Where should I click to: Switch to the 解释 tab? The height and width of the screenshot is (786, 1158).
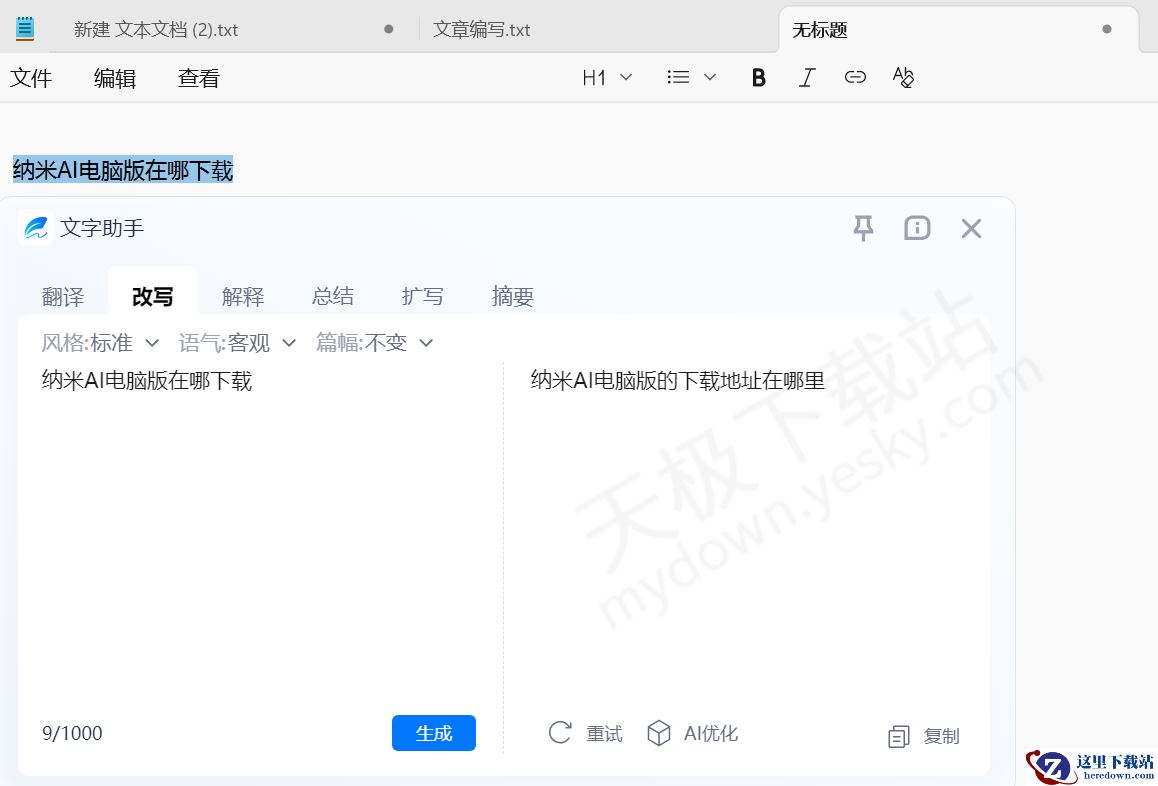click(x=243, y=296)
